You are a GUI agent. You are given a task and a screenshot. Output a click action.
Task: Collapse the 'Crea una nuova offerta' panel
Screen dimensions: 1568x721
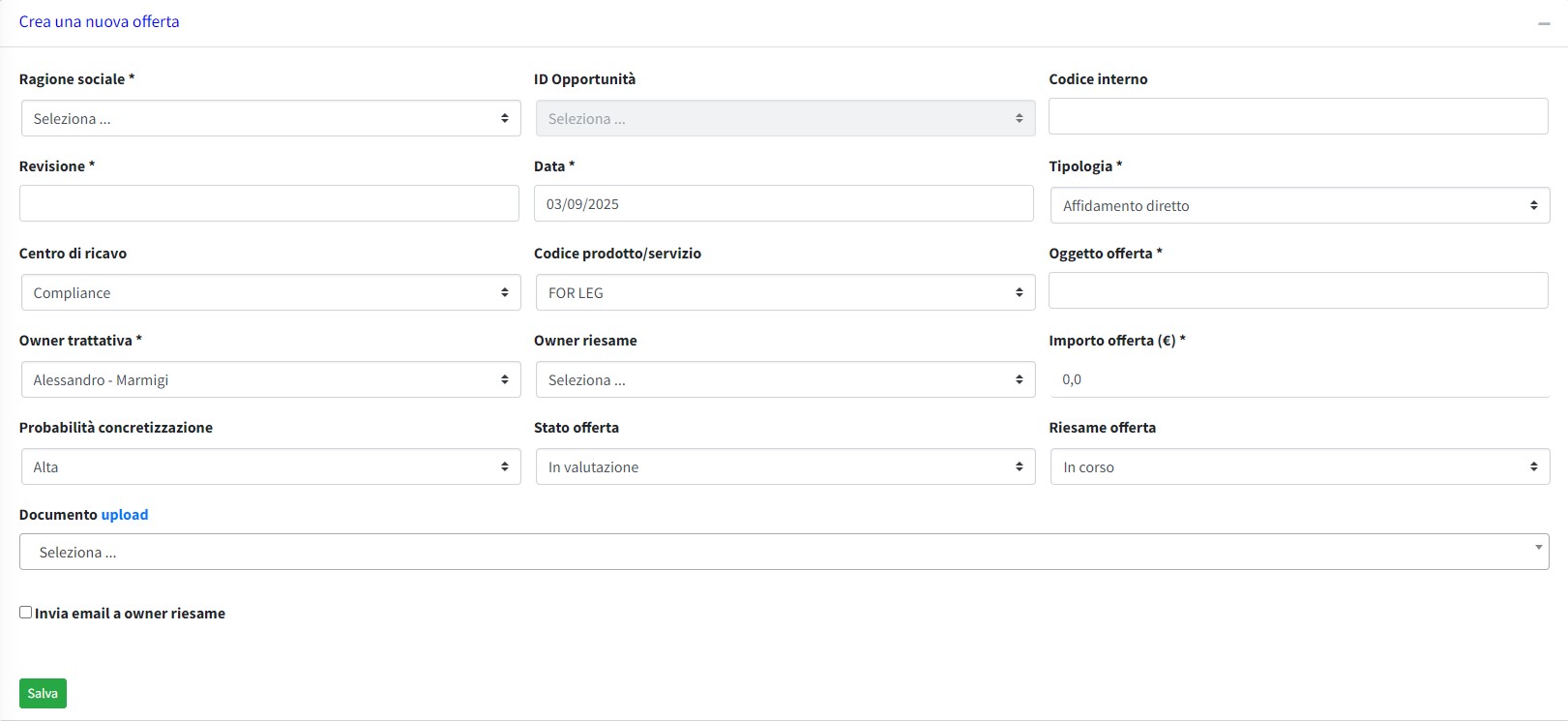[x=1543, y=23]
